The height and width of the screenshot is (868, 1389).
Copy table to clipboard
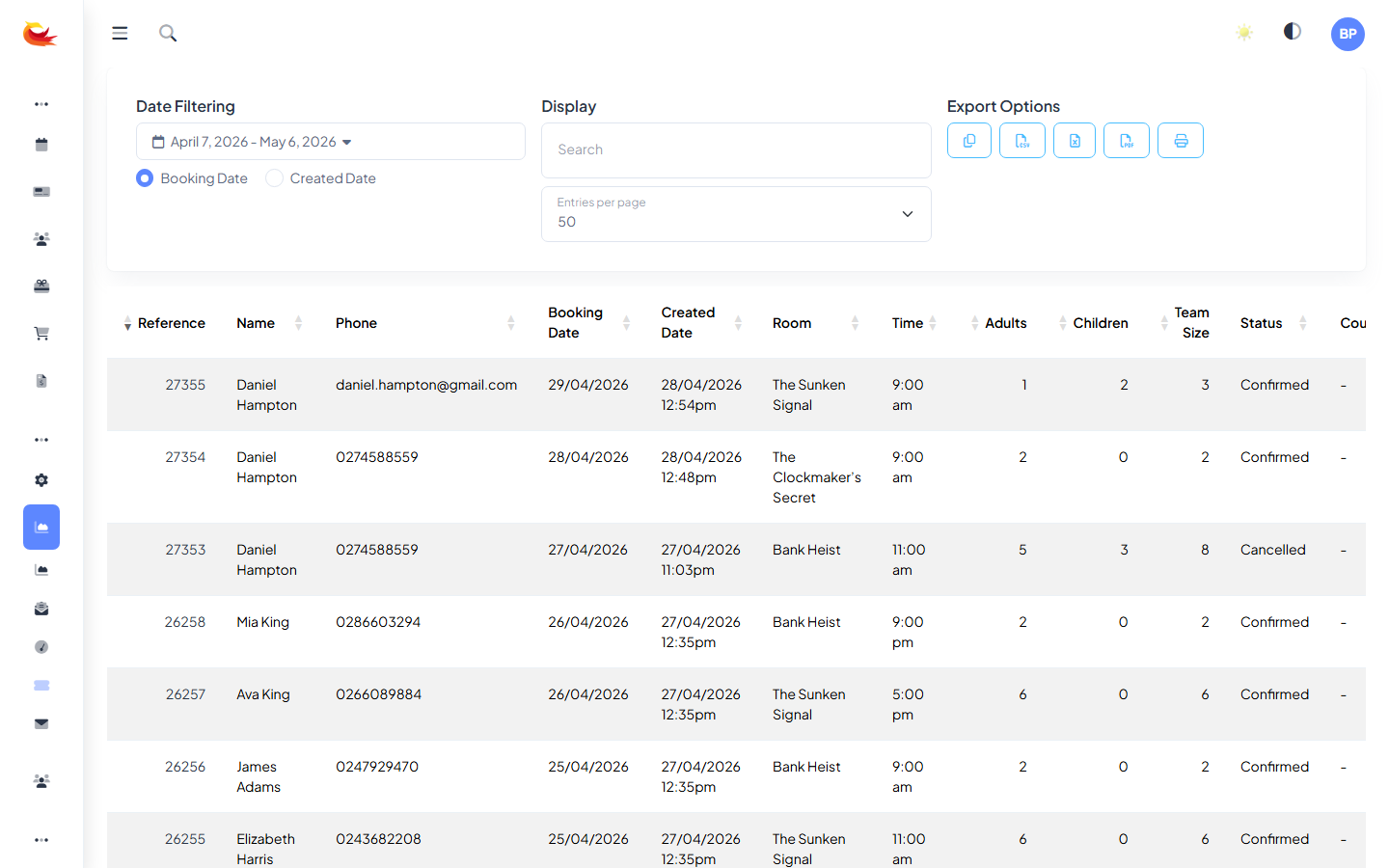[x=969, y=141]
